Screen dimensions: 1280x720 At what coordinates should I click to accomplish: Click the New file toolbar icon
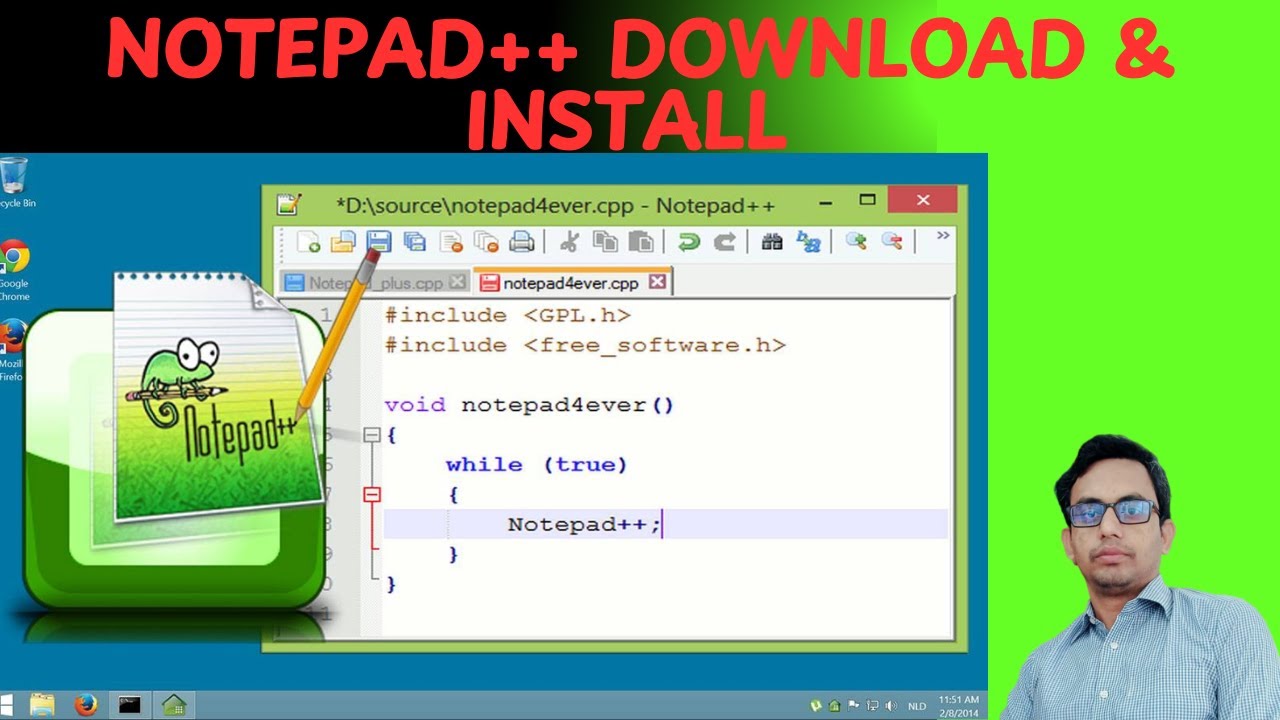(x=308, y=241)
